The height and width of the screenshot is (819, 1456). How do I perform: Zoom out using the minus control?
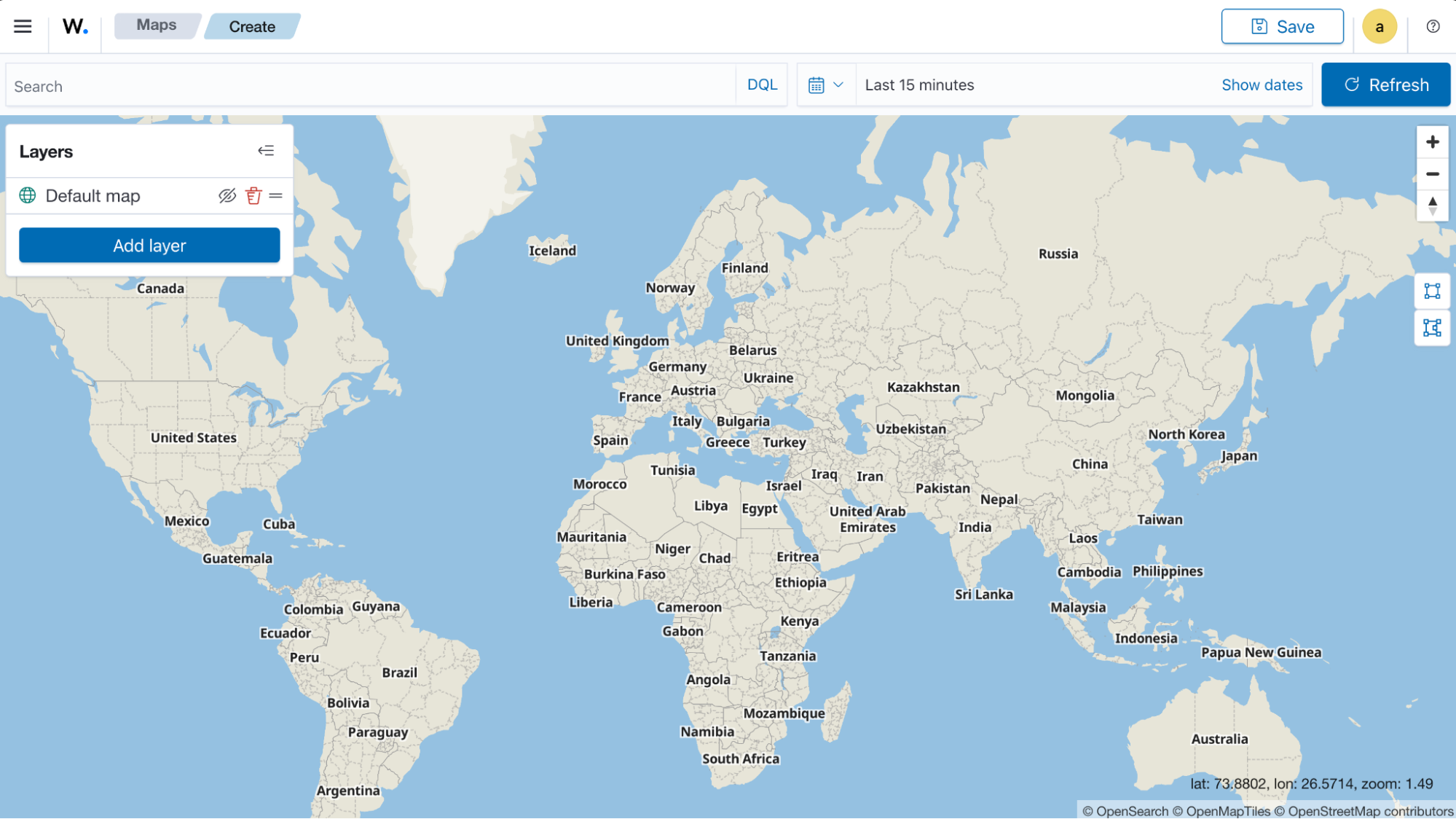[x=1431, y=174]
